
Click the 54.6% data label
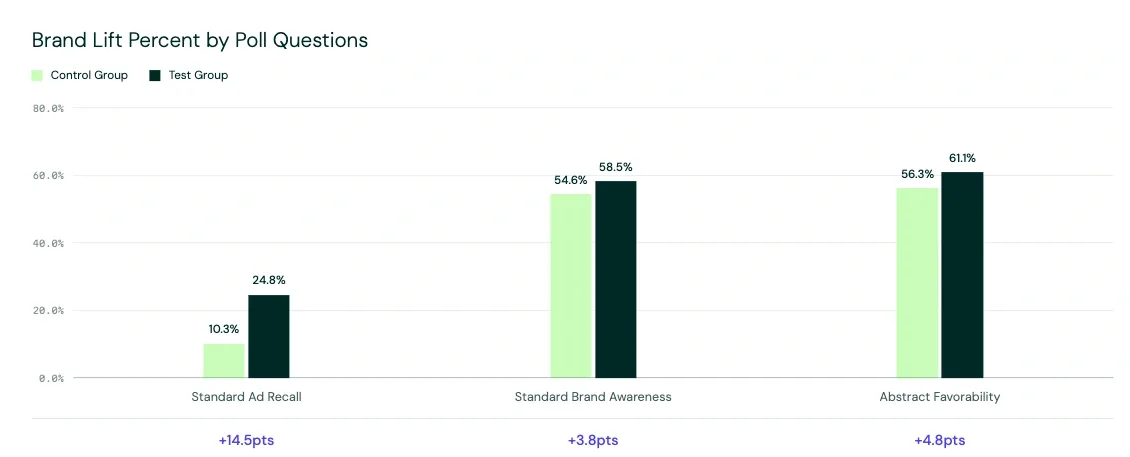coord(571,180)
